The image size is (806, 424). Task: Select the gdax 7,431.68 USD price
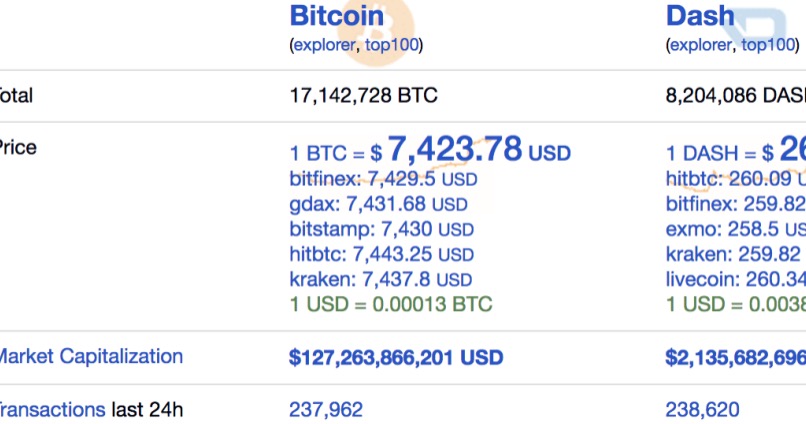pyautogui.click(x=378, y=204)
